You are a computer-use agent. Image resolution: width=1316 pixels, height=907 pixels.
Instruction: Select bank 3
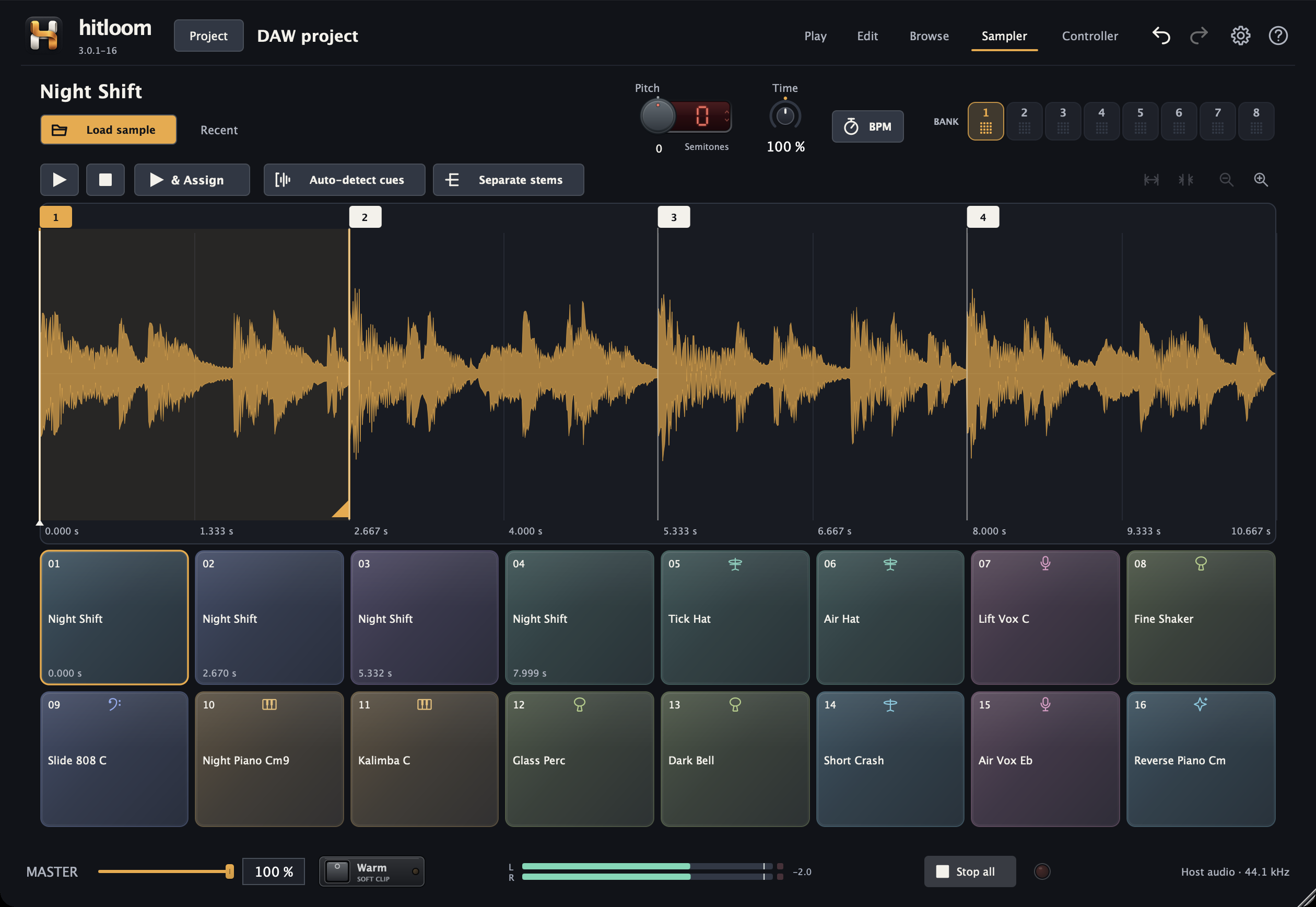click(1063, 121)
